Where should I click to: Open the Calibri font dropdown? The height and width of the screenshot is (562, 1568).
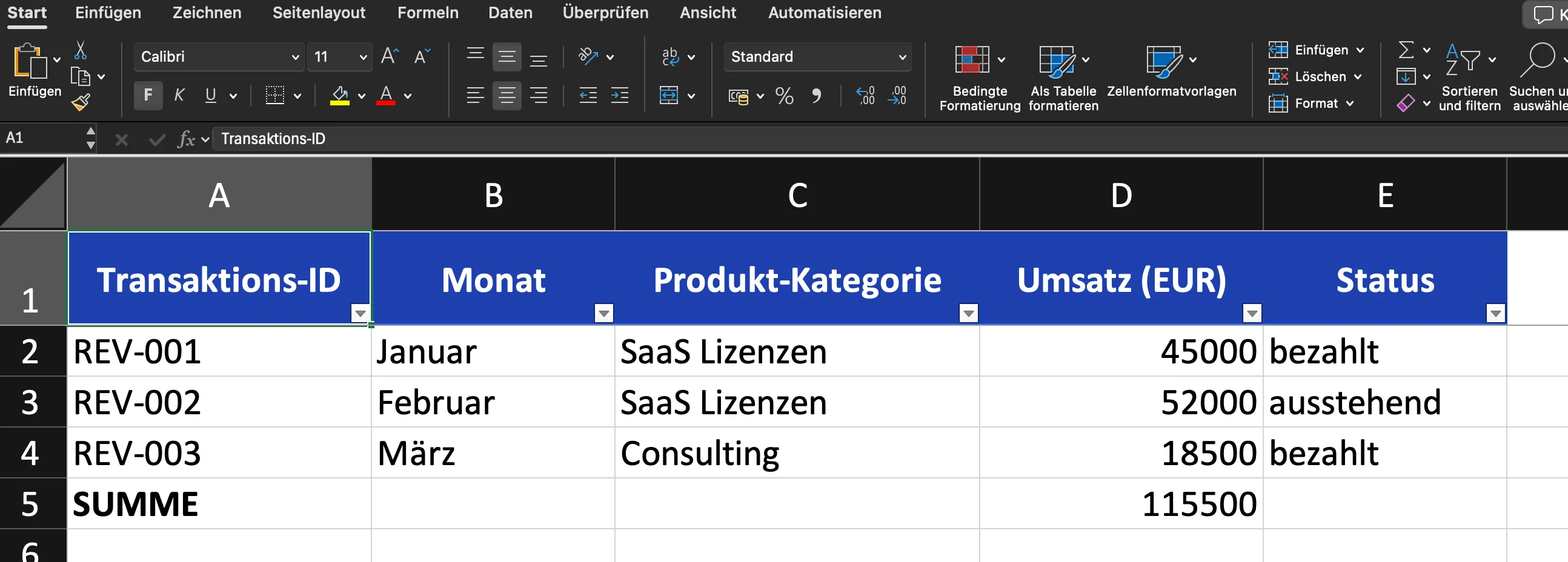tap(296, 56)
